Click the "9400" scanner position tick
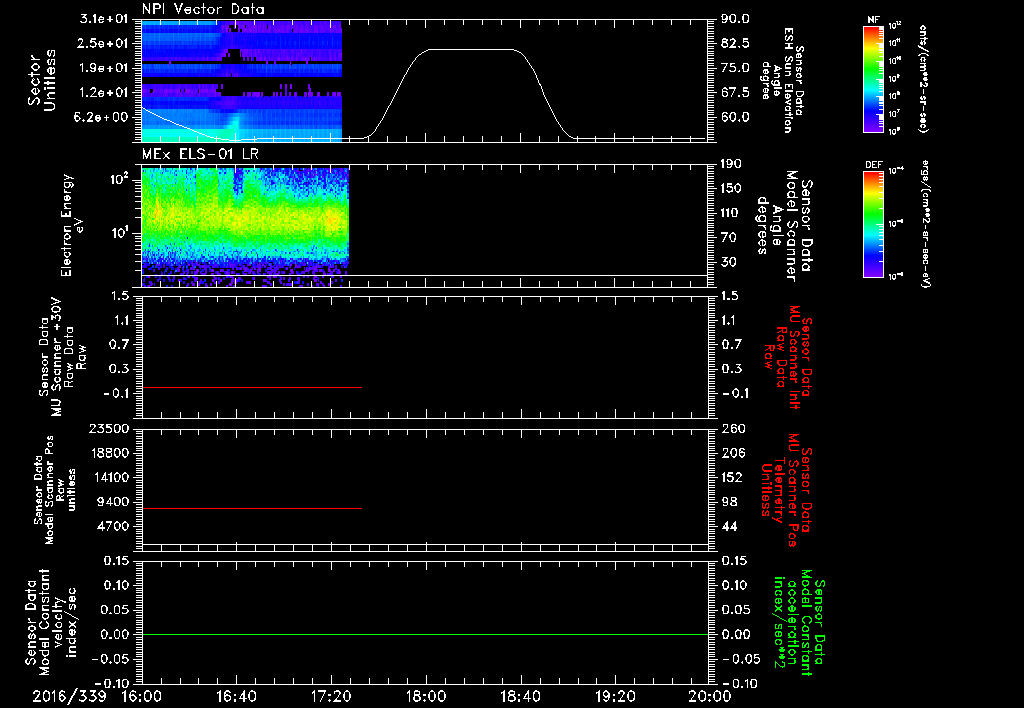This screenshot has width=1024, height=708. click(x=114, y=502)
